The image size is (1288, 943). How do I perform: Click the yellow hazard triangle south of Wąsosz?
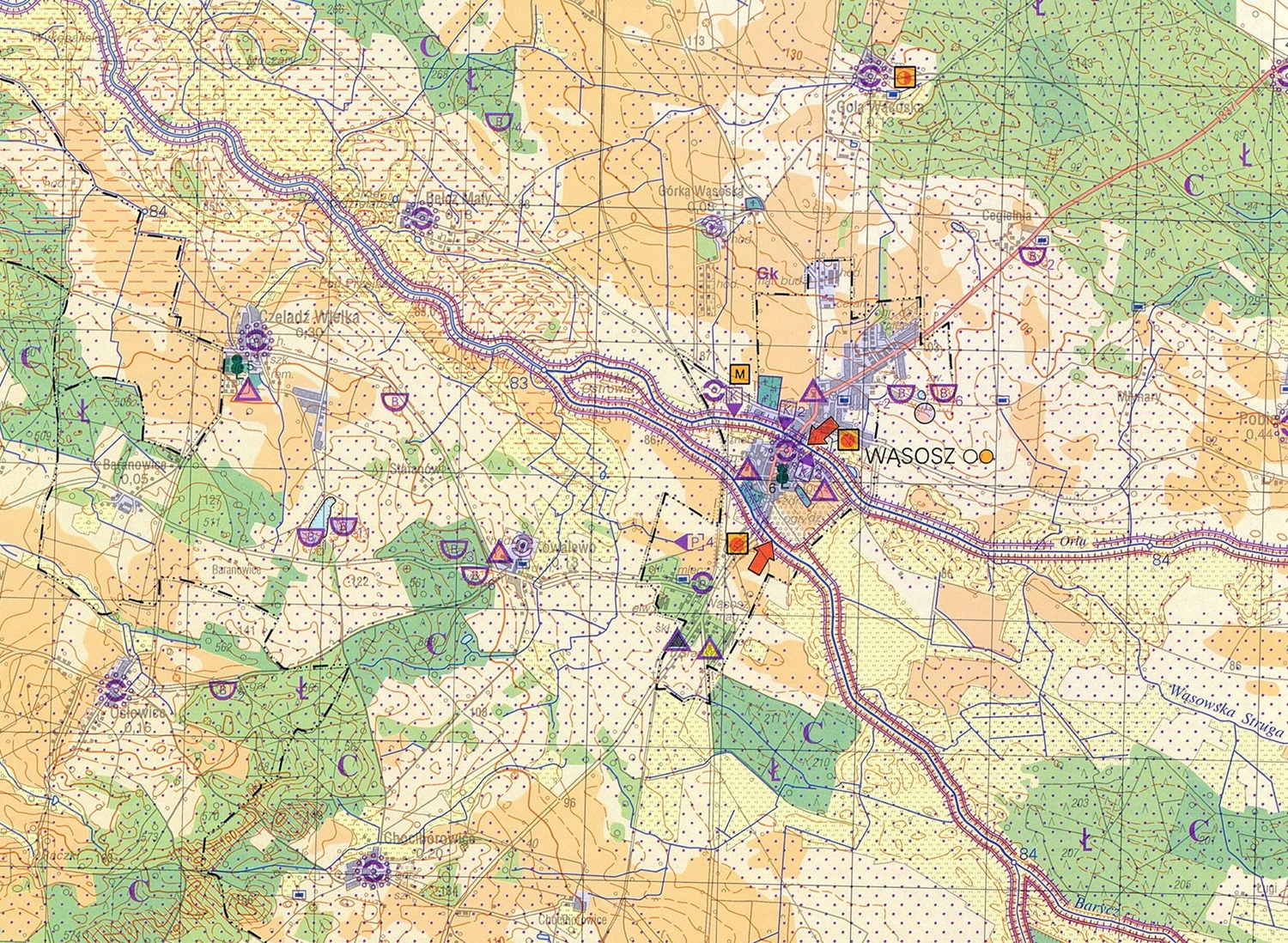click(709, 650)
